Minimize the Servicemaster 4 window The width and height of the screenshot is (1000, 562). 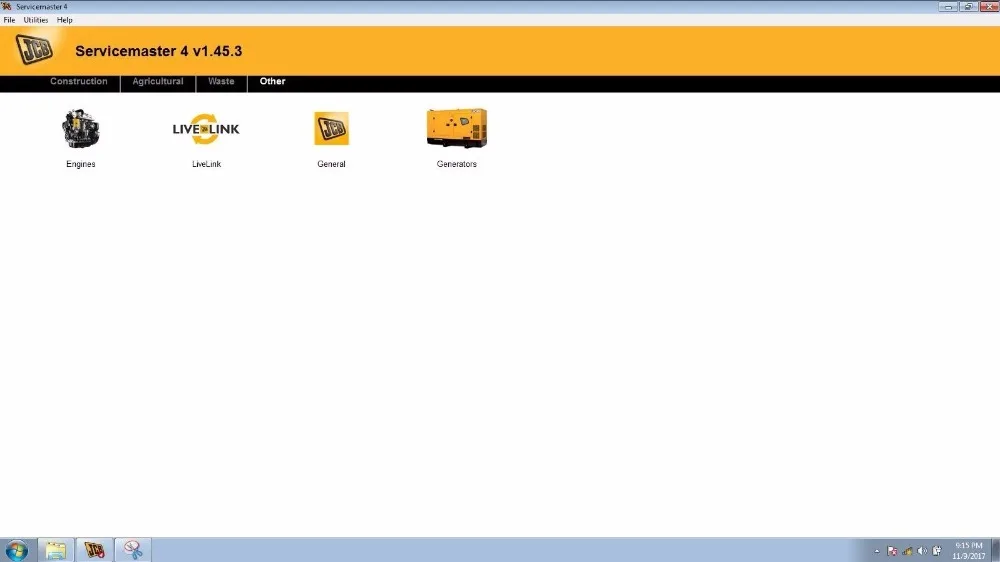coord(948,6)
